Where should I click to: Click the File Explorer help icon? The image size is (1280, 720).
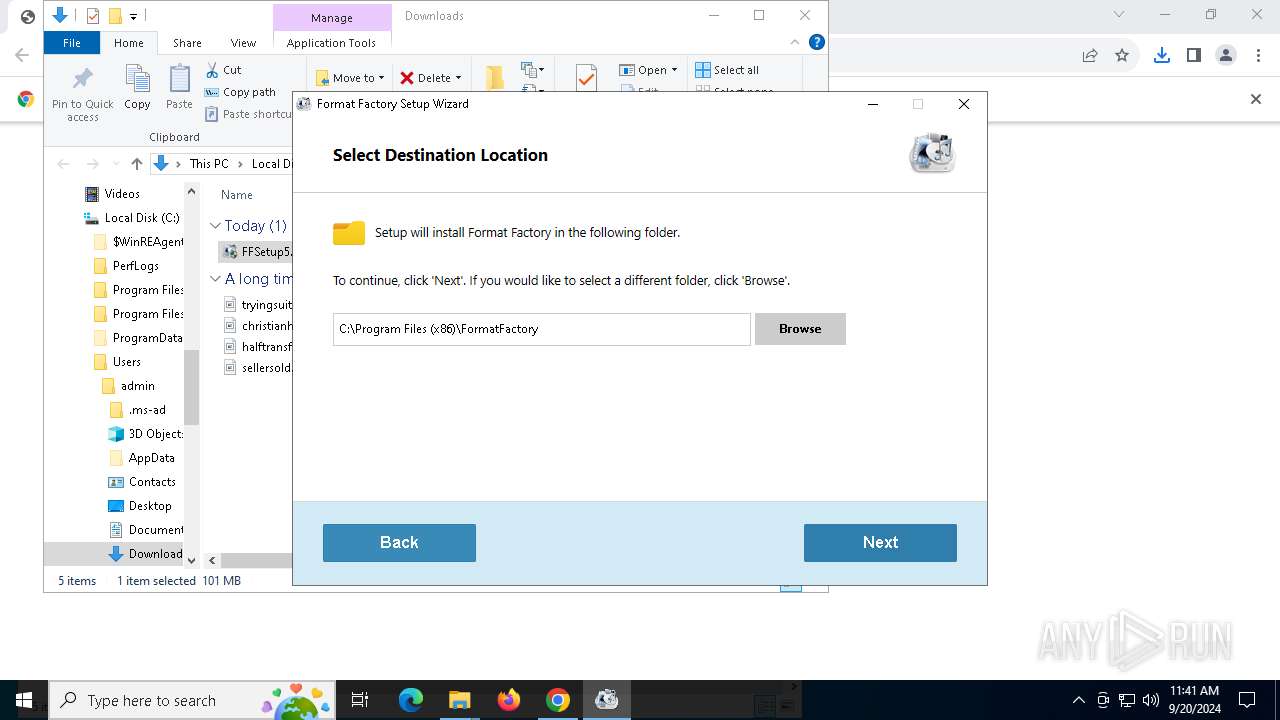pyautogui.click(x=816, y=42)
